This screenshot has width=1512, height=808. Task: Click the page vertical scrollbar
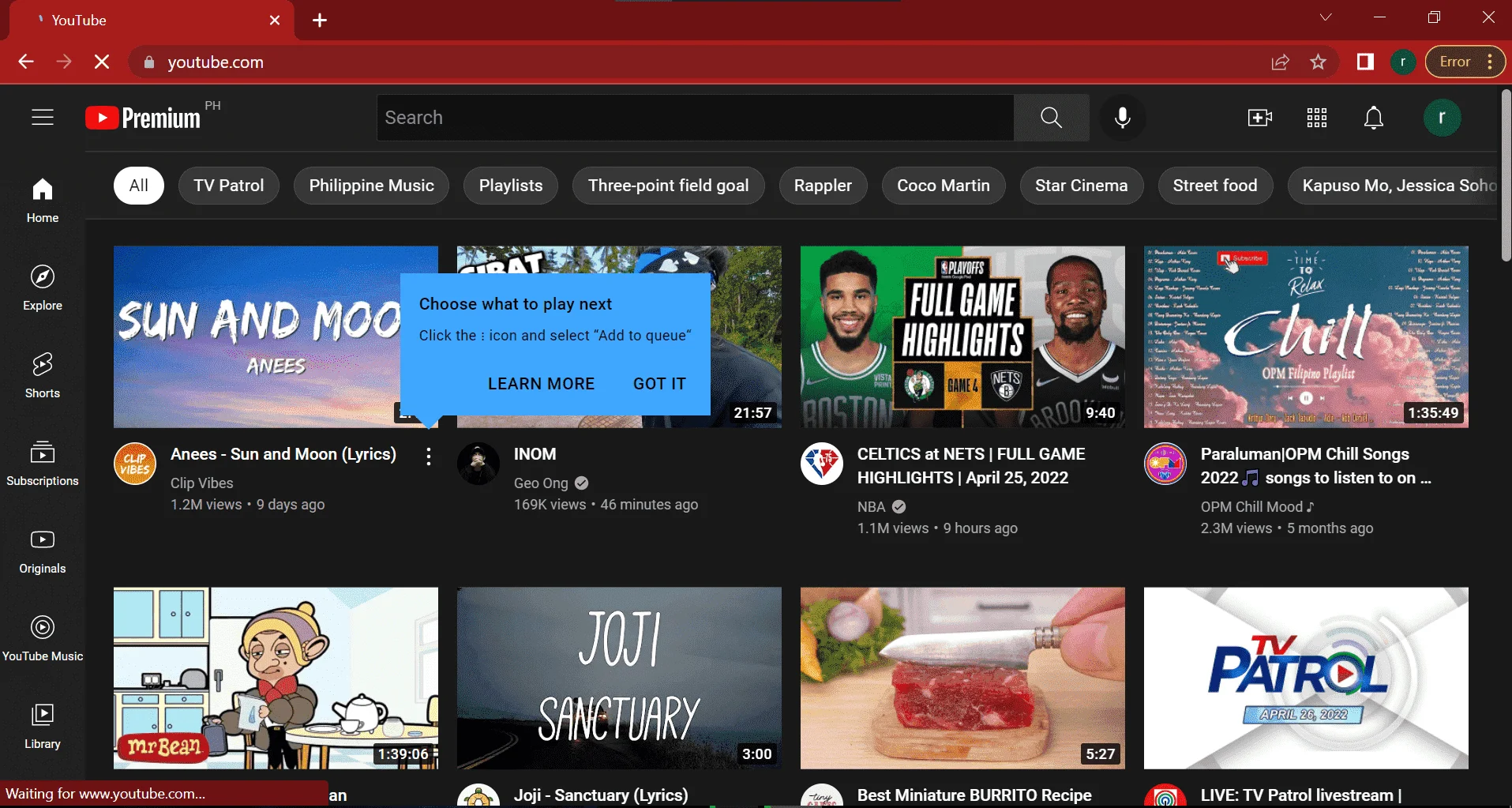(x=1505, y=175)
